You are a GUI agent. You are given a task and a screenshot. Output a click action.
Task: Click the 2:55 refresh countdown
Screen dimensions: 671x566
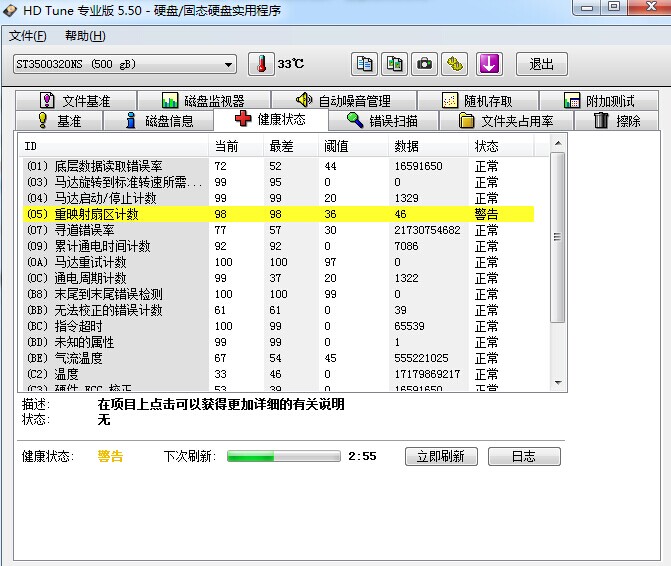tap(362, 456)
